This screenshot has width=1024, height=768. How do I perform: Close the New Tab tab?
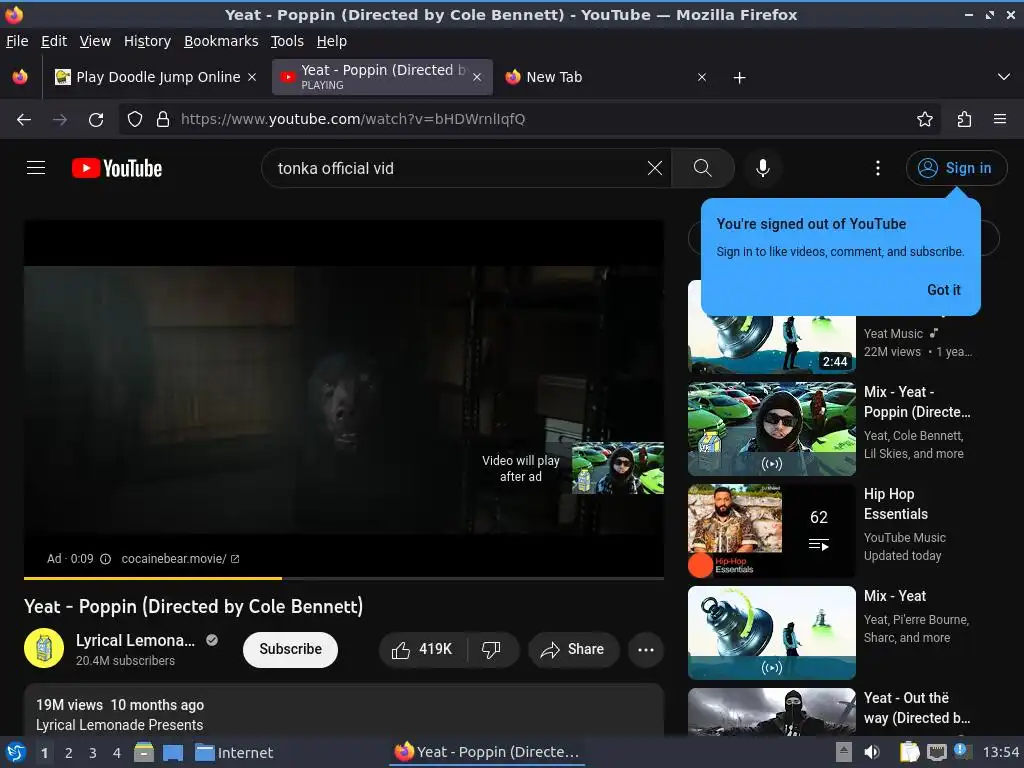coord(701,77)
